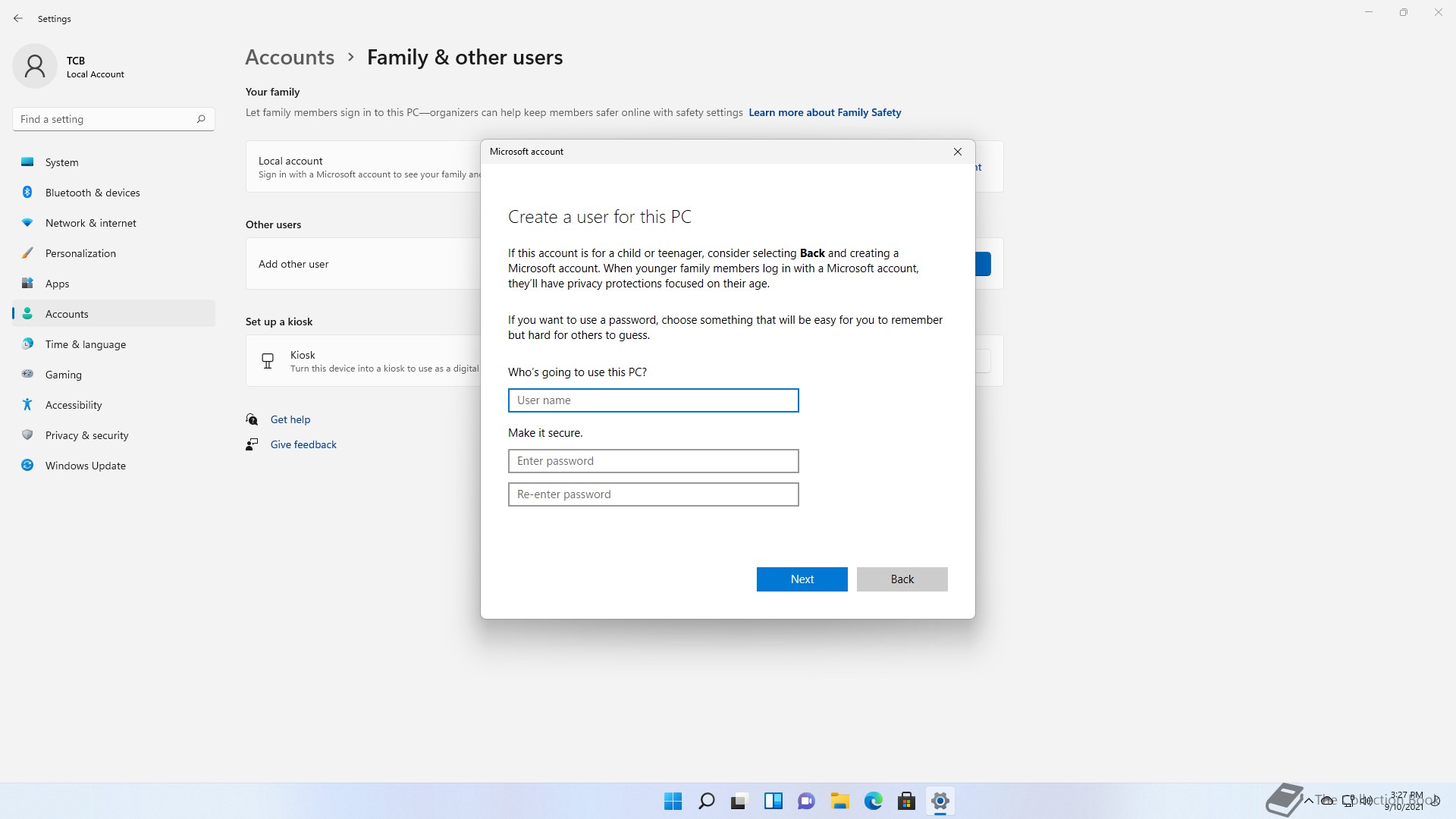Click the back arrow in Settings header
Viewport: 1456px width, 819px height.
pos(18,18)
